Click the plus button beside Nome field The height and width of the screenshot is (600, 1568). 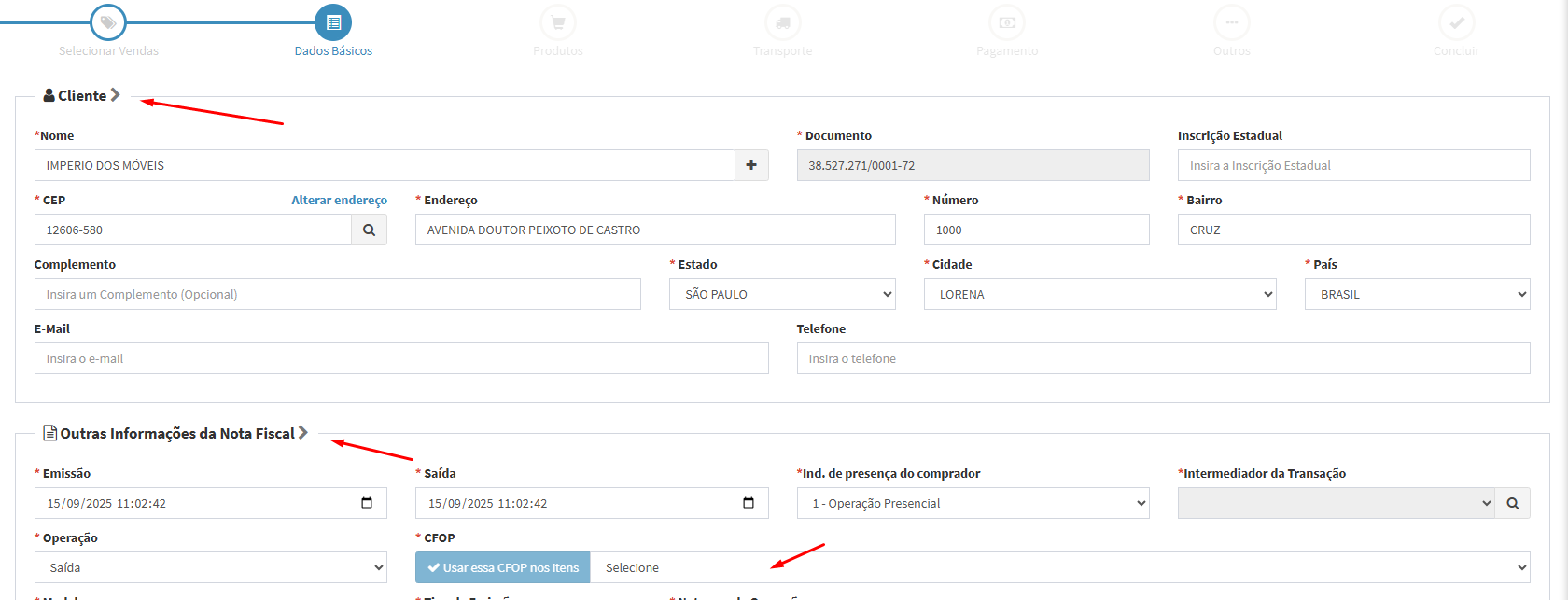751,165
